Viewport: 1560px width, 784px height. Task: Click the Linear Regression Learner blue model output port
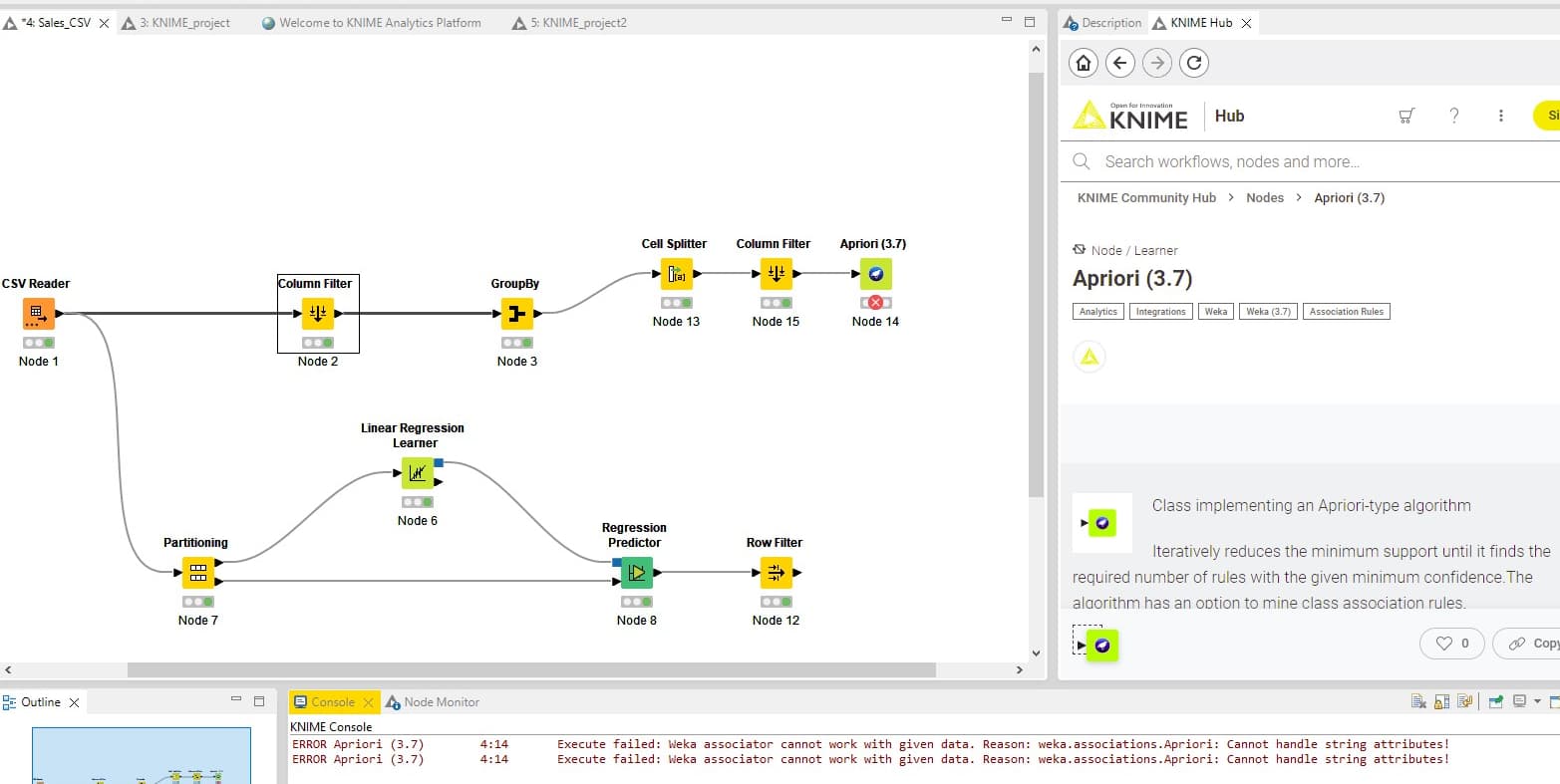[x=439, y=463]
